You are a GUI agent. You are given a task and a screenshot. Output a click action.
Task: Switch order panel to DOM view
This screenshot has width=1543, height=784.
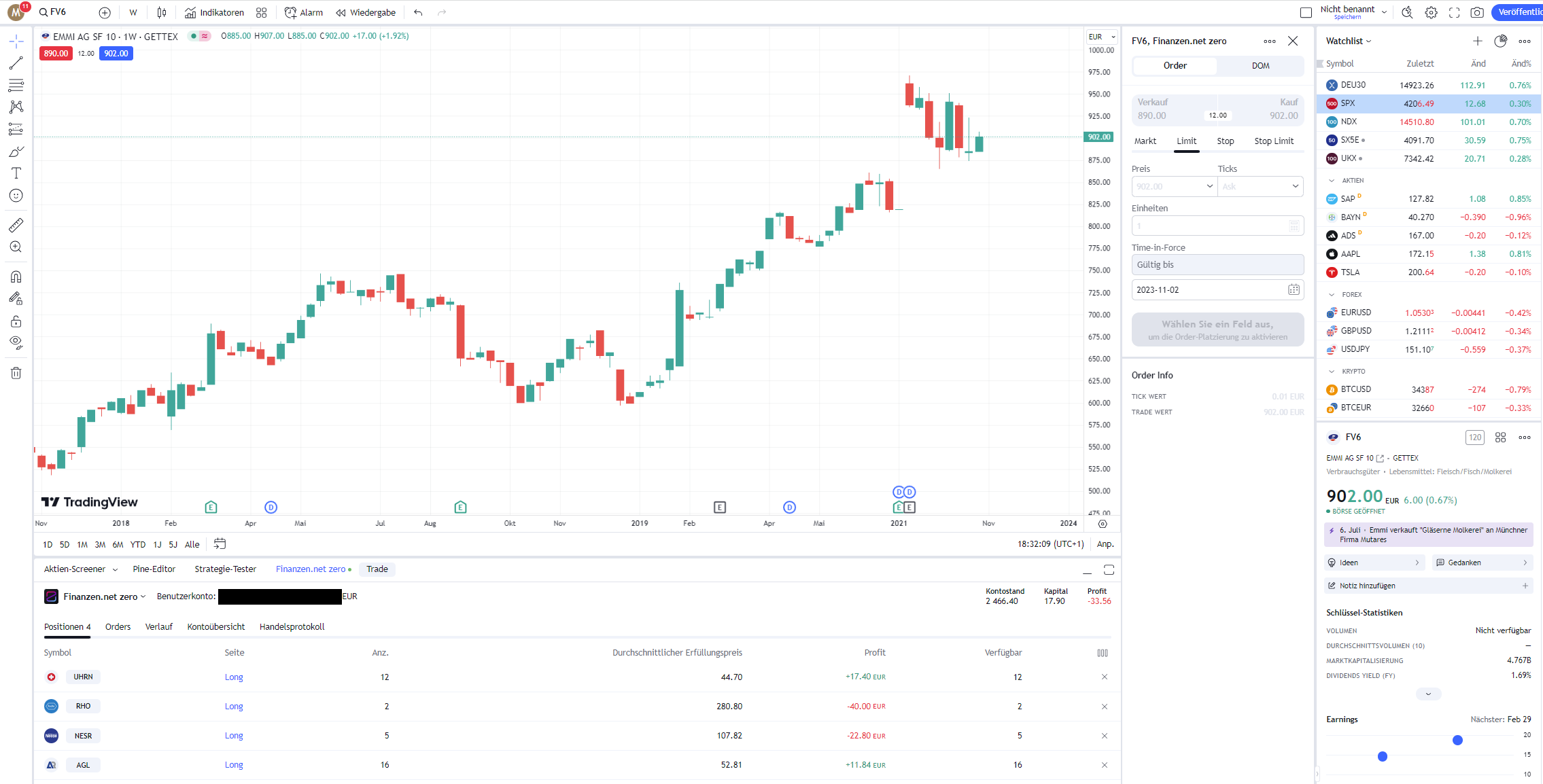tap(1260, 66)
